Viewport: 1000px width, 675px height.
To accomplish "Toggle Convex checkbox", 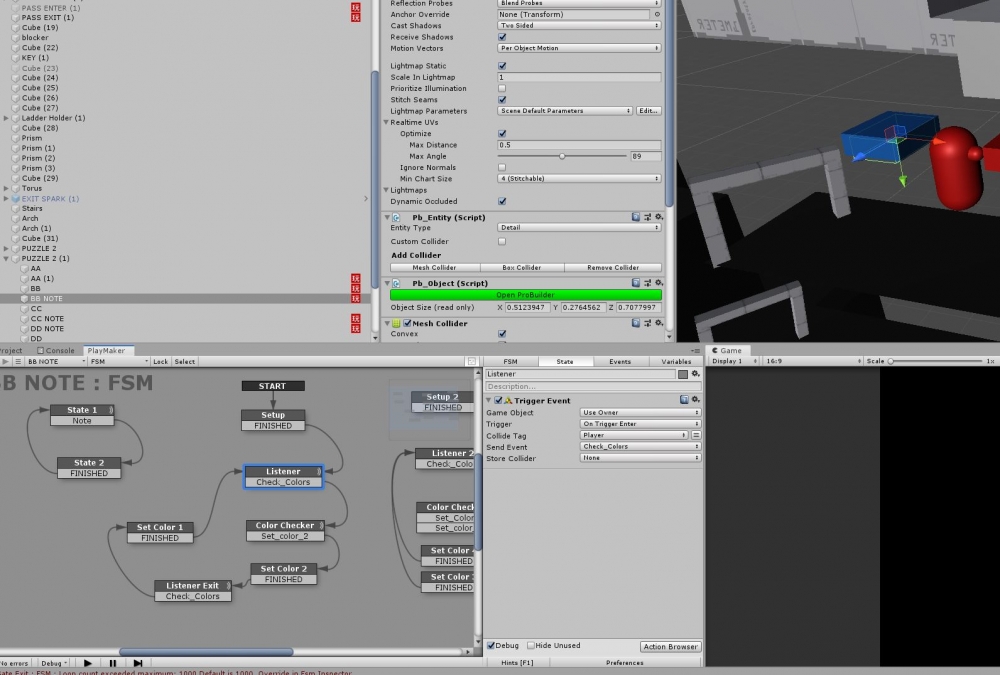I will point(502,334).
